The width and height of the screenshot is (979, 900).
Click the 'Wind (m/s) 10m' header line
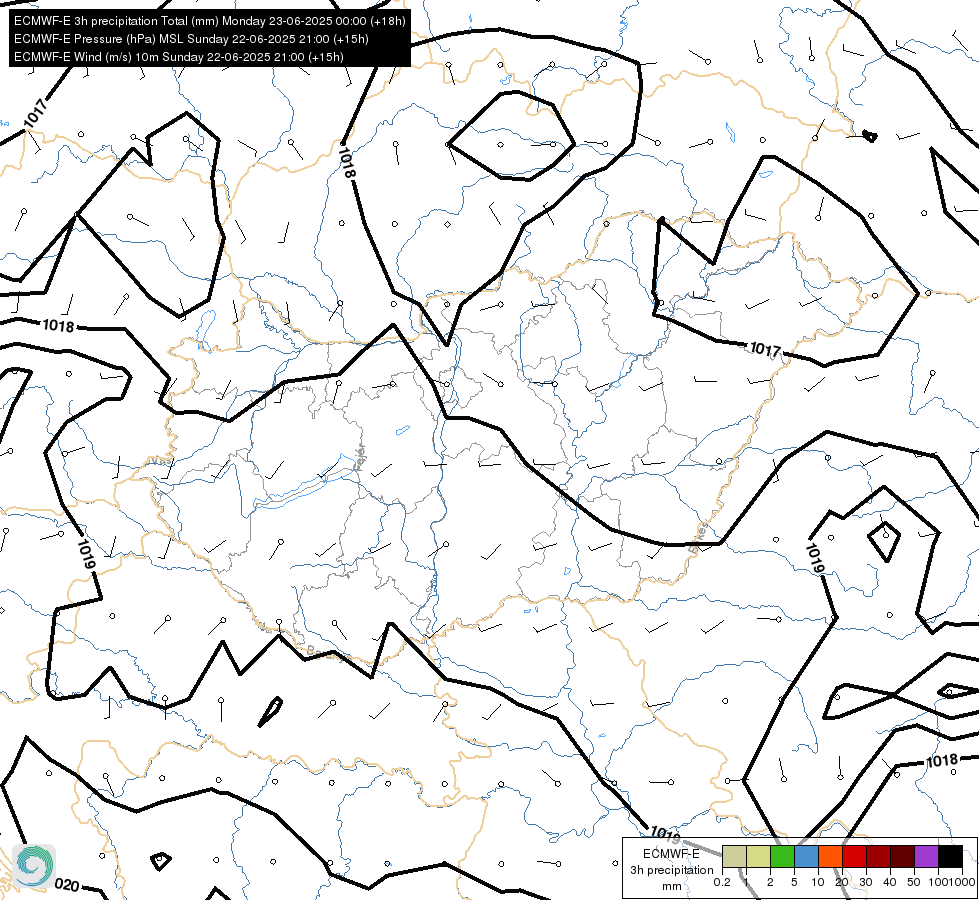tap(179, 57)
